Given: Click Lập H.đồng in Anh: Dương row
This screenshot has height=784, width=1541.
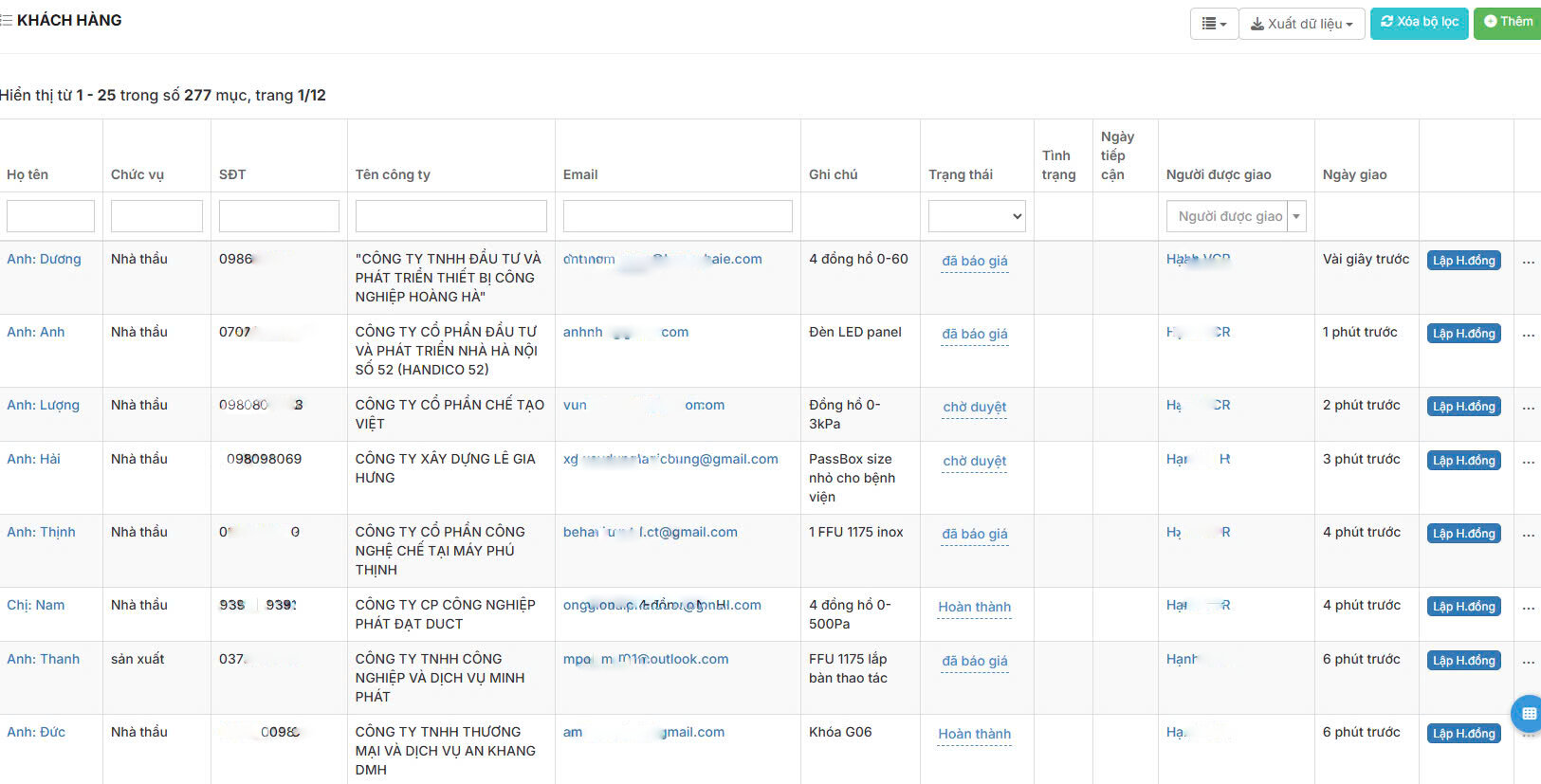Looking at the screenshot, I should point(1464,261).
